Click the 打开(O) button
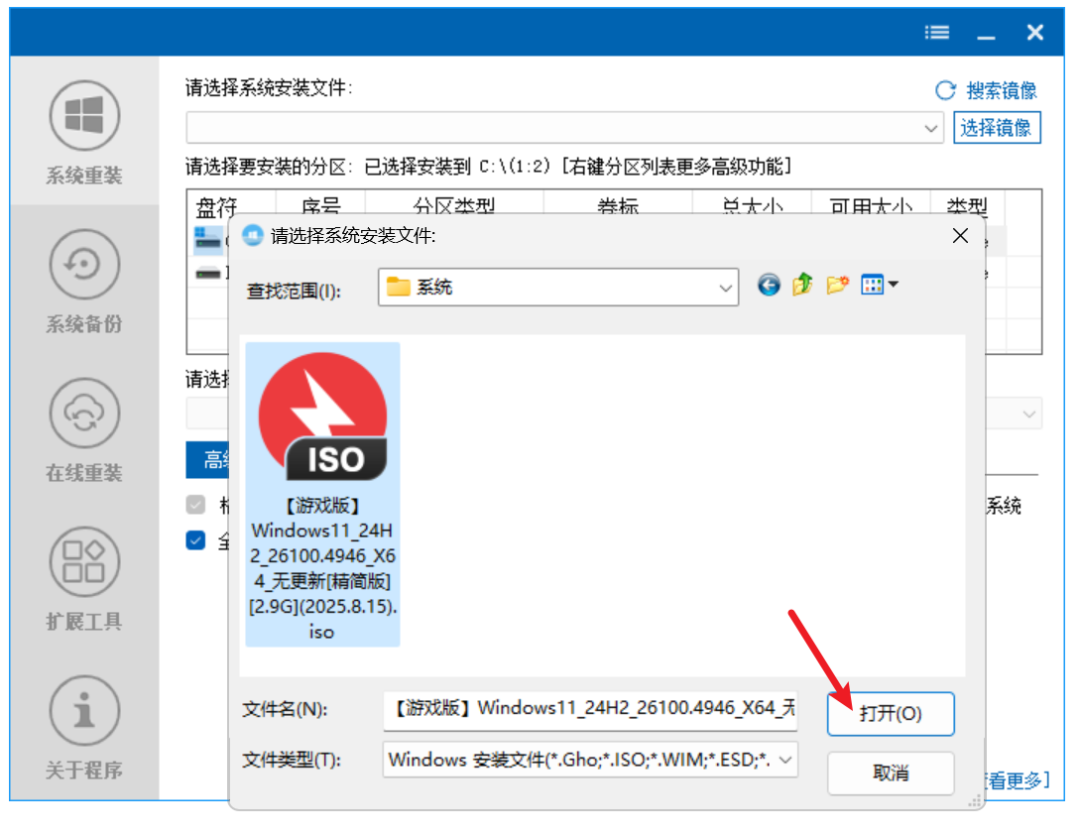Screen dimensions: 1080x834 click(x=891, y=713)
